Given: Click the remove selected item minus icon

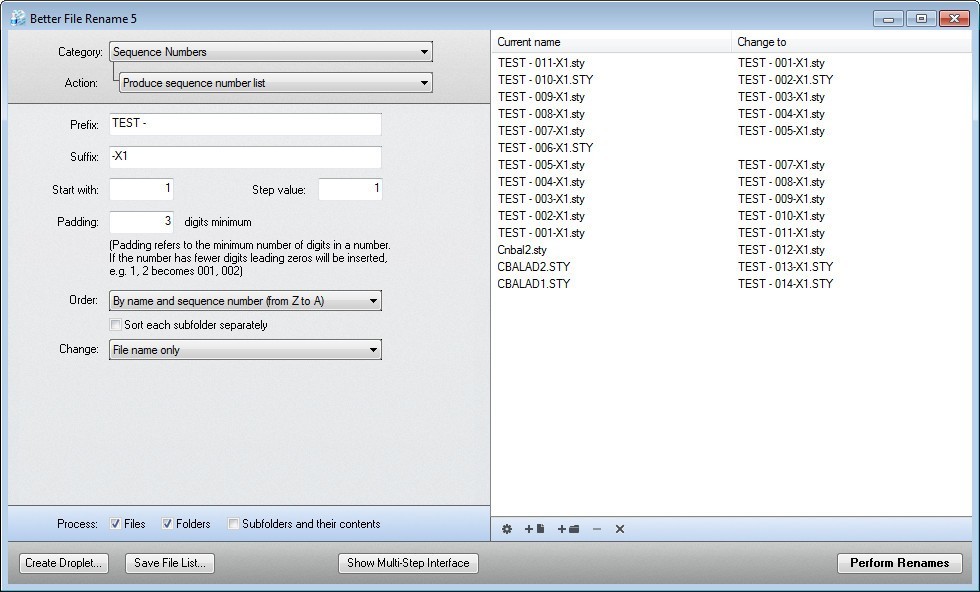Looking at the screenshot, I should pos(597,529).
